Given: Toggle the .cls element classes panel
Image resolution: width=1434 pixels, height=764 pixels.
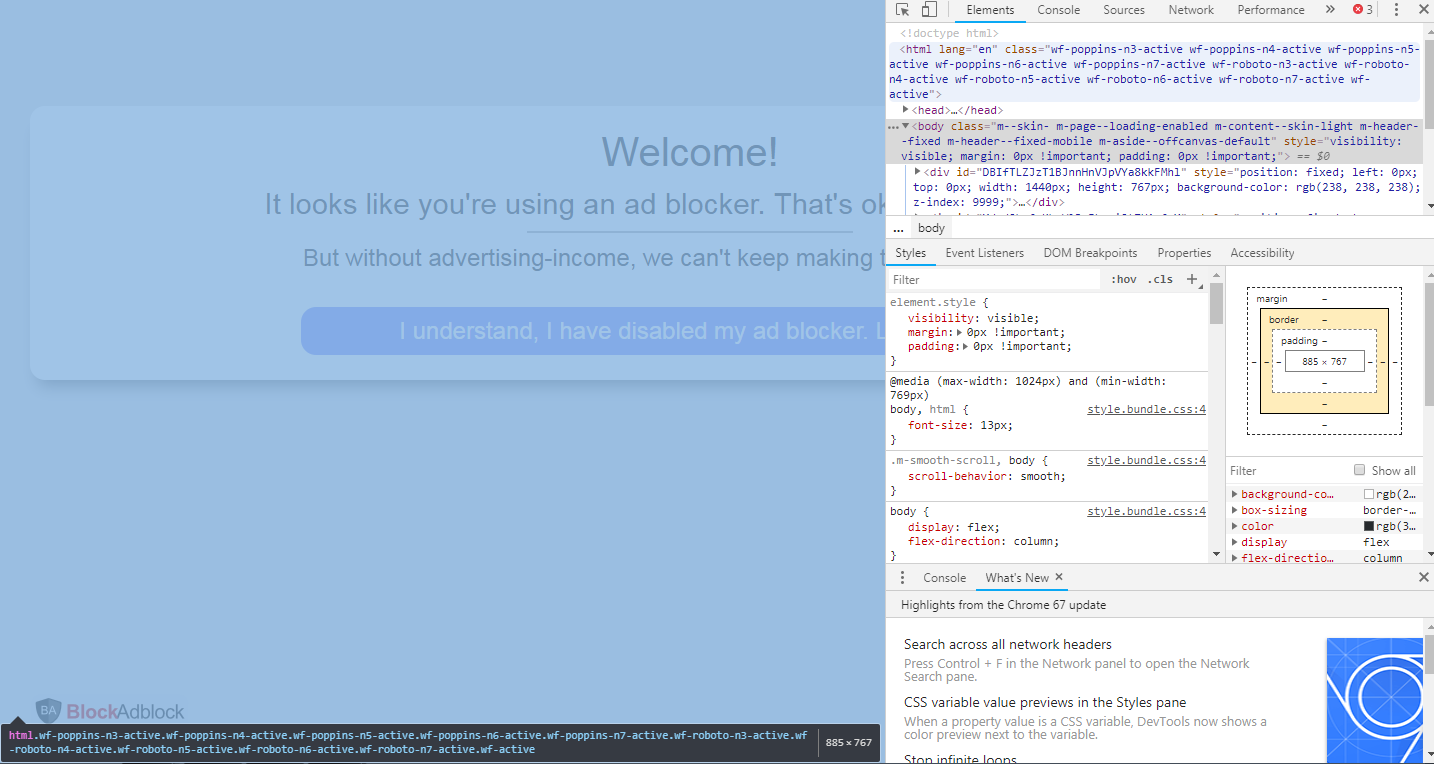Looking at the screenshot, I should [x=1160, y=280].
